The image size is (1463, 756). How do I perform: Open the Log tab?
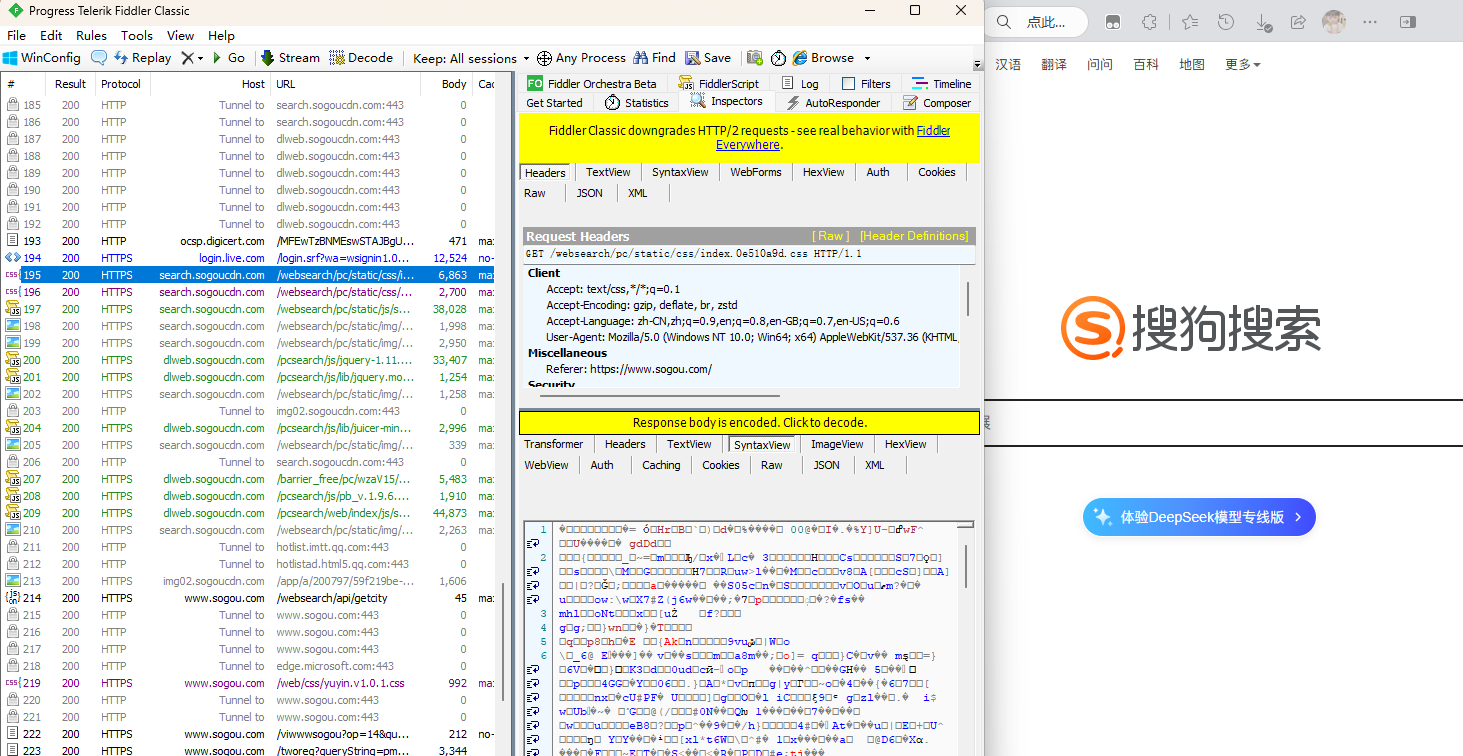pos(800,84)
